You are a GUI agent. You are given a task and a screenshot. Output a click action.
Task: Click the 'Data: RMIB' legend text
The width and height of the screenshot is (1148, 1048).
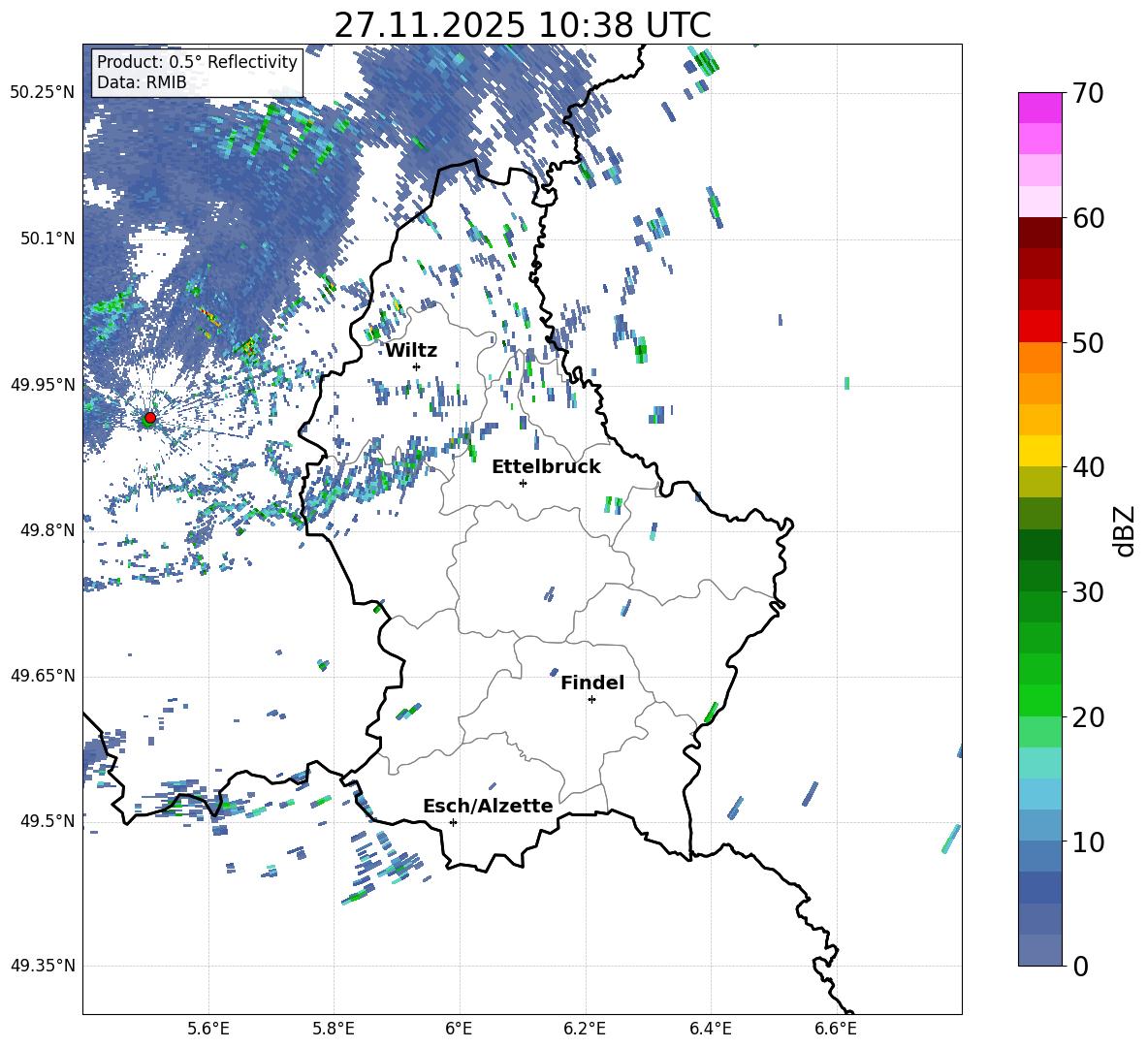[142, 82]
